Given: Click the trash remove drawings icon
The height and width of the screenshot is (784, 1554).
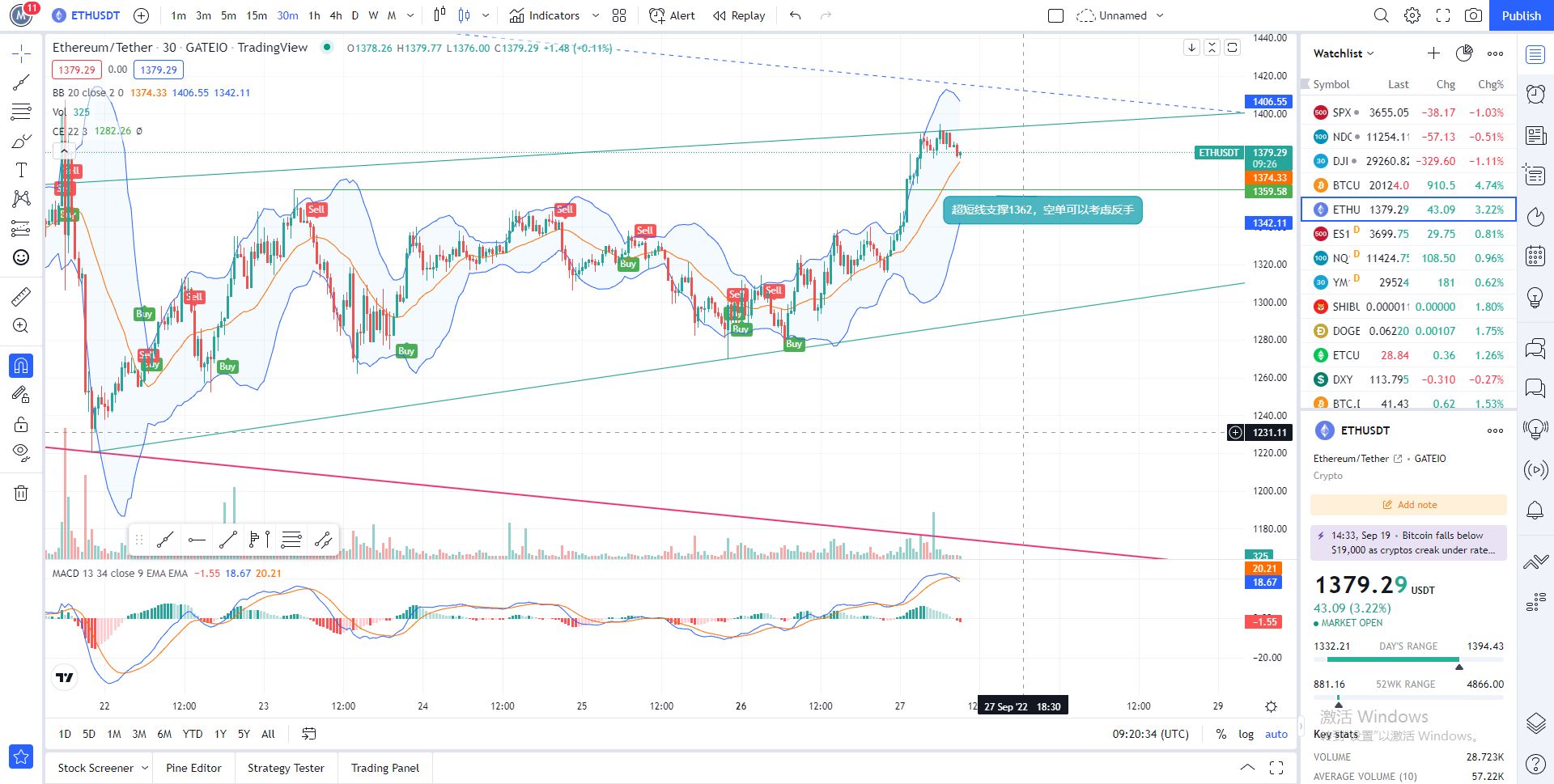Looking at the screenshot, I should [21, 493].
